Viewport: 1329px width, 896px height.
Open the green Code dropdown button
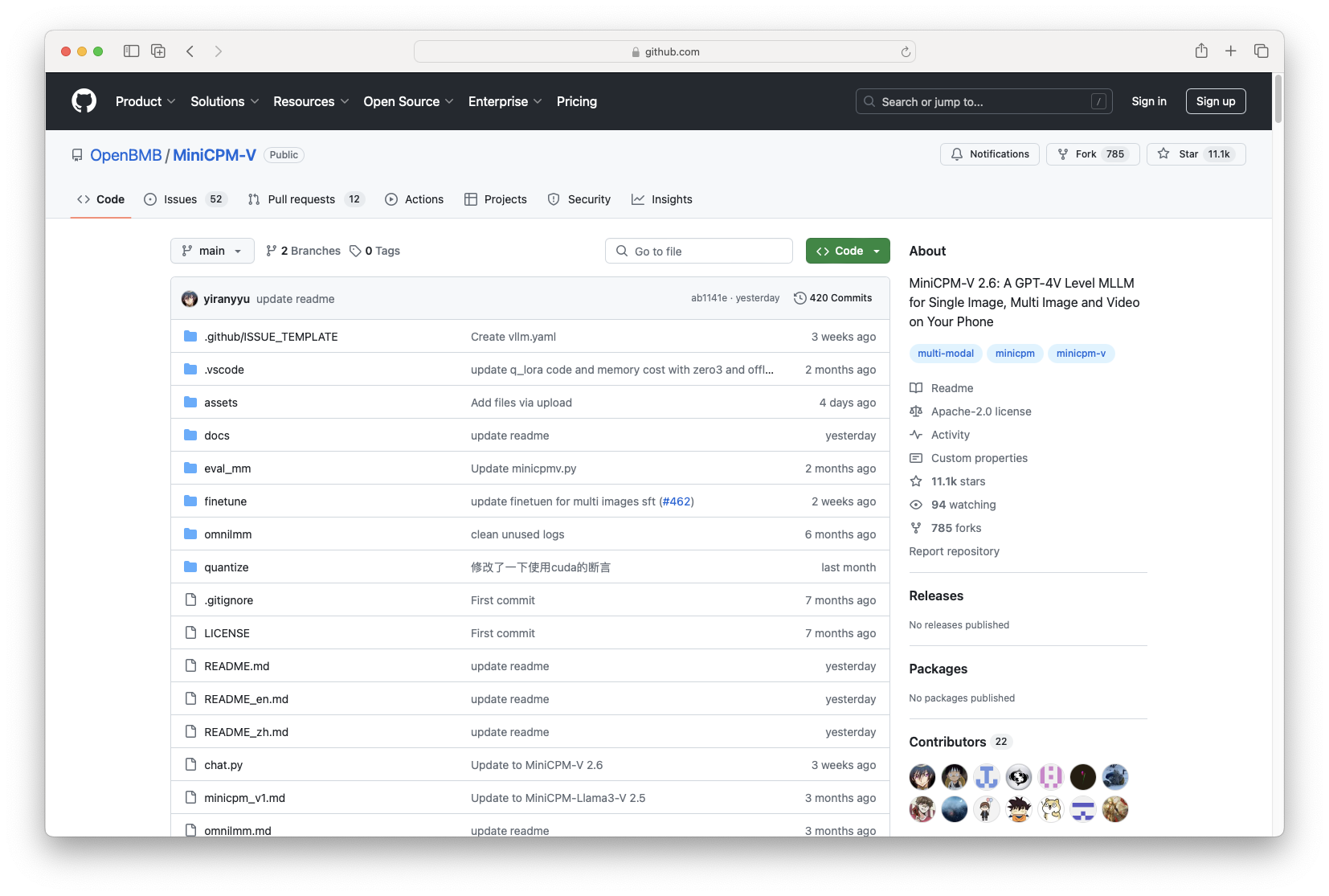point(848,251)
